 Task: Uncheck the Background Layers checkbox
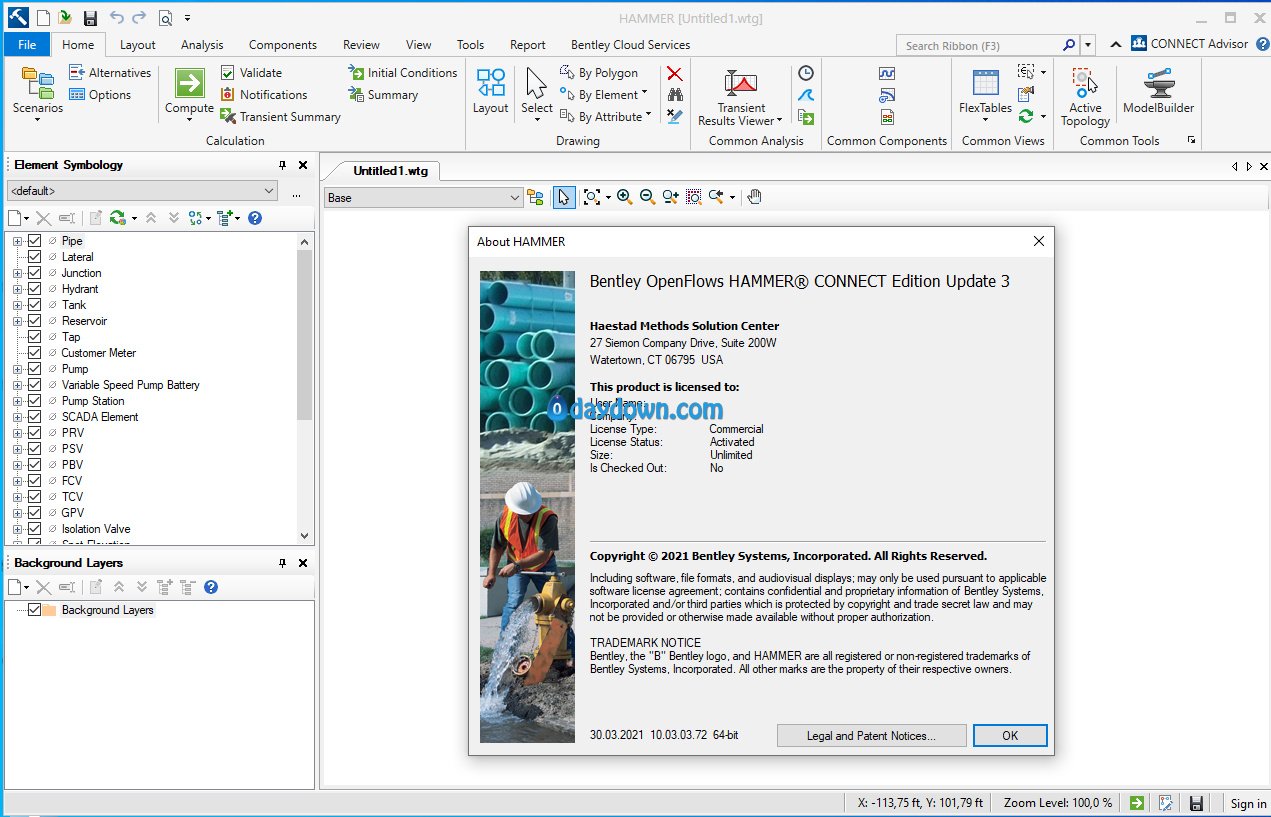(35, 610)
